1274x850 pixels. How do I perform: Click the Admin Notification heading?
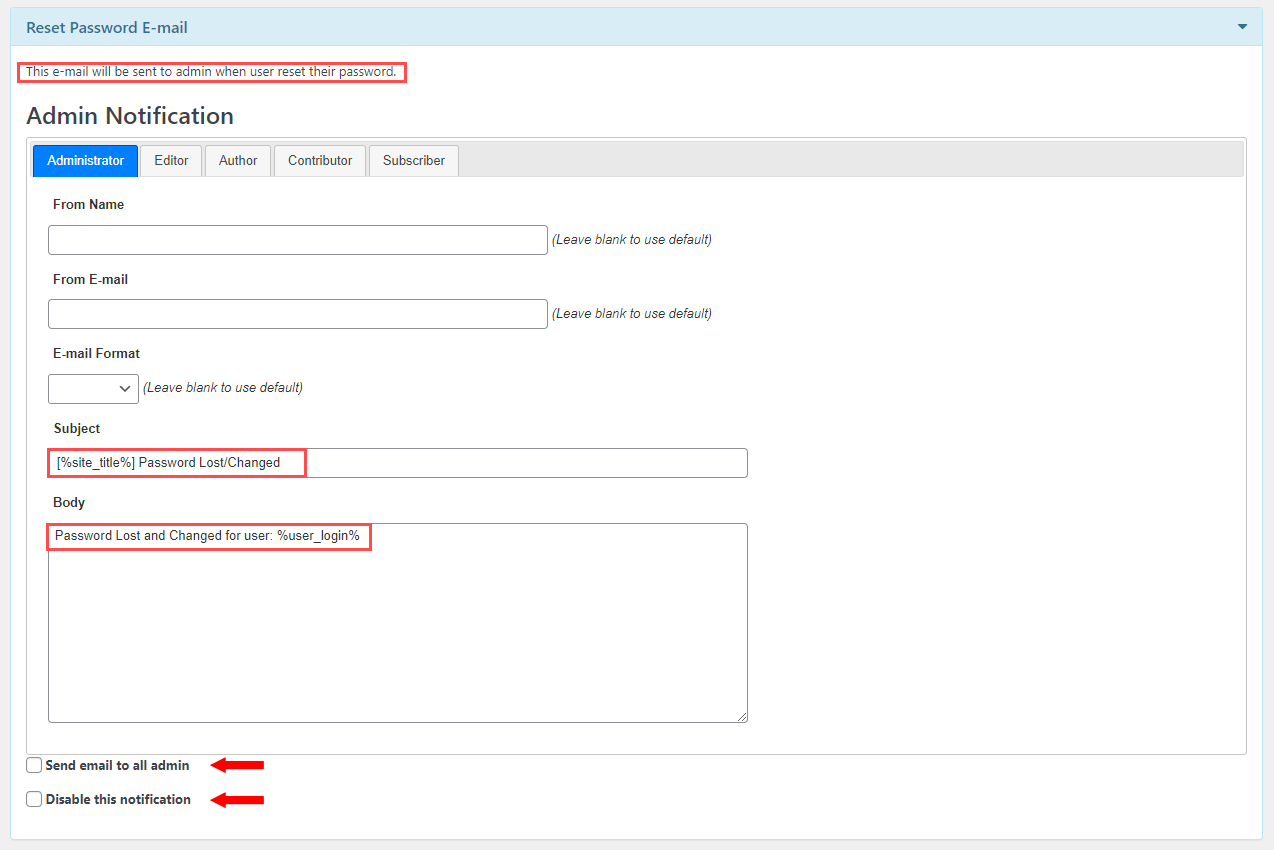129,115
